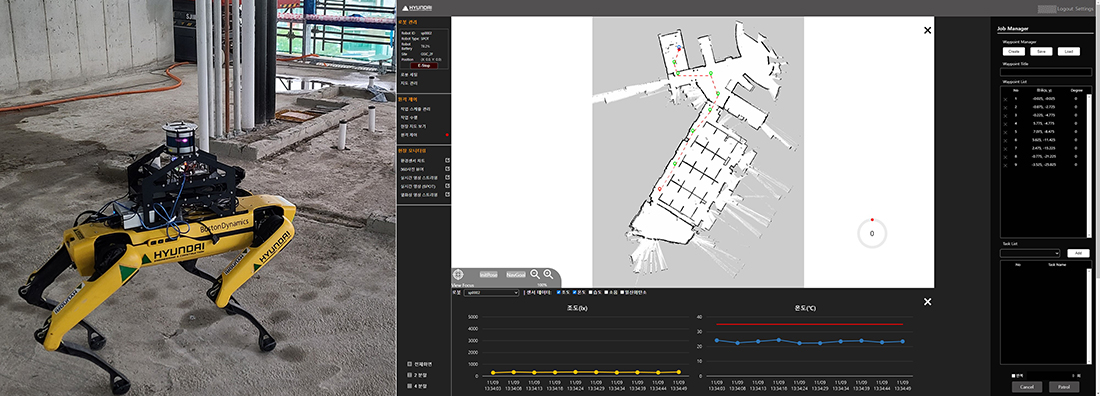This screenshot has width=1100, height=396.
Task: Select the 4-split layout icon
Action: pos(410,385)
